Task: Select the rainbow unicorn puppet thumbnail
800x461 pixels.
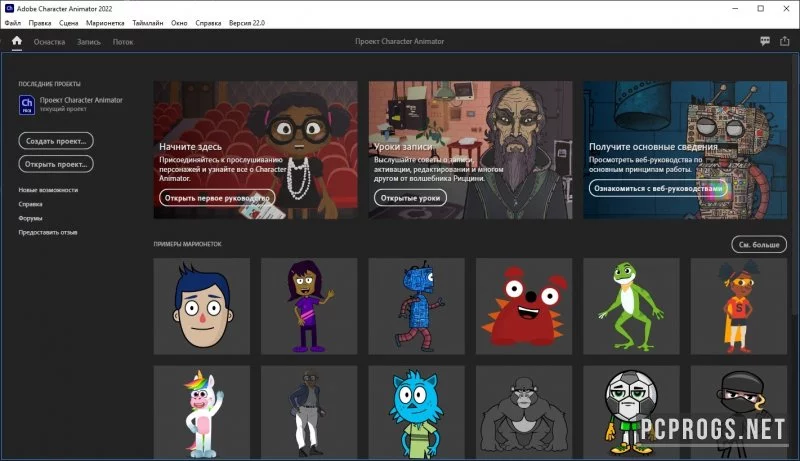Action: point(202,412)
